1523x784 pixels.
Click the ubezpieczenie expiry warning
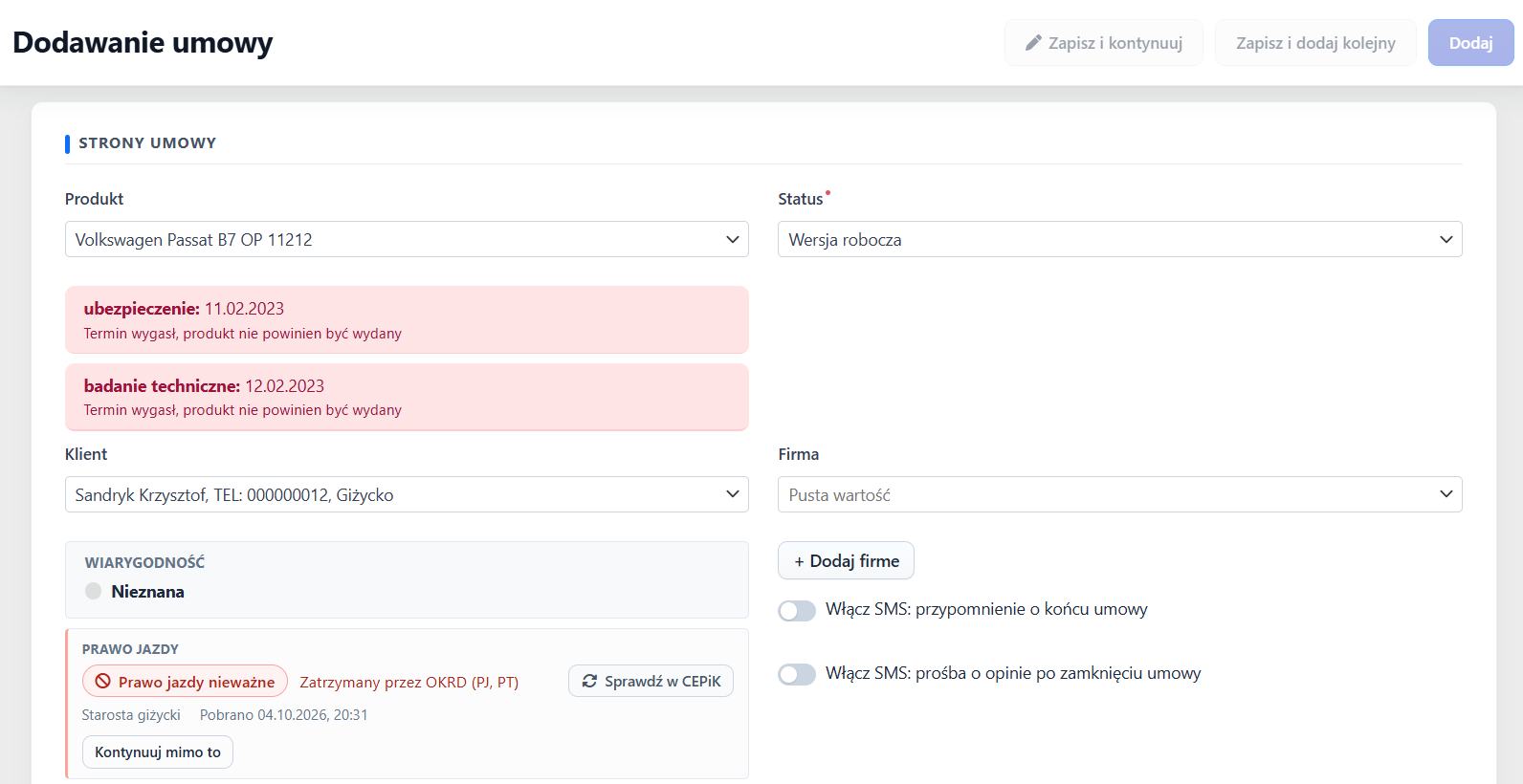407,319
